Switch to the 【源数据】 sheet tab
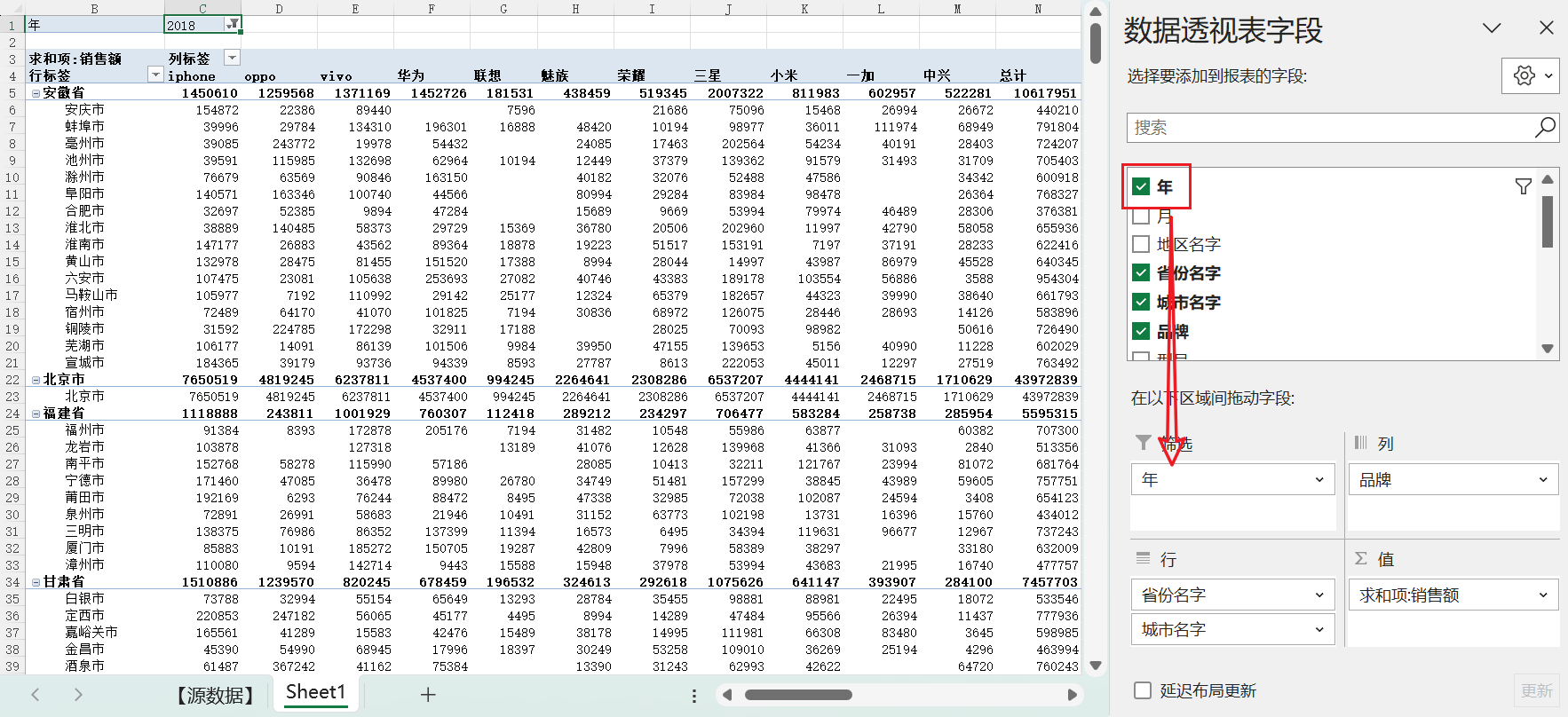This screenshot has width=1568, height=717. point(216,695)
